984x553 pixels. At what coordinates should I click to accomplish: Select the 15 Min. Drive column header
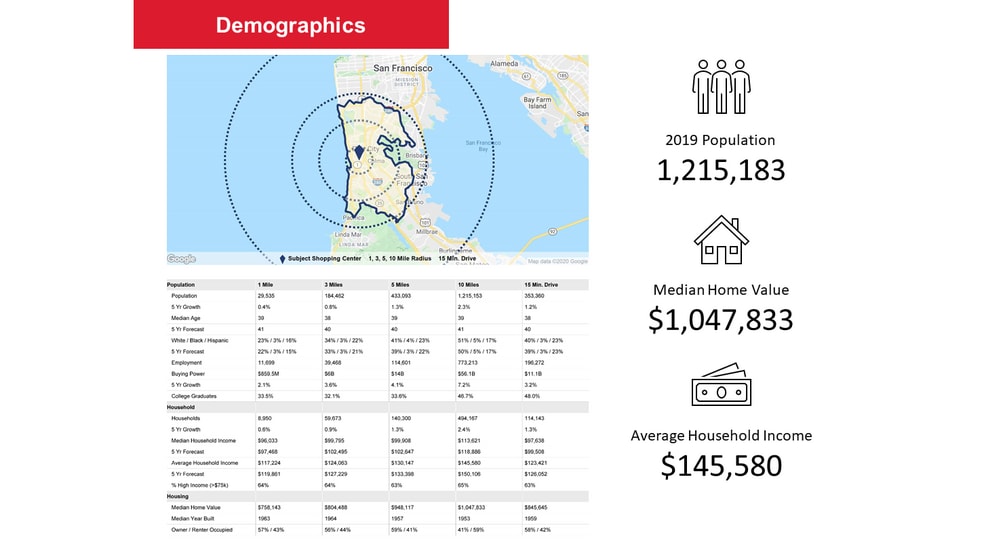point(542,285)
